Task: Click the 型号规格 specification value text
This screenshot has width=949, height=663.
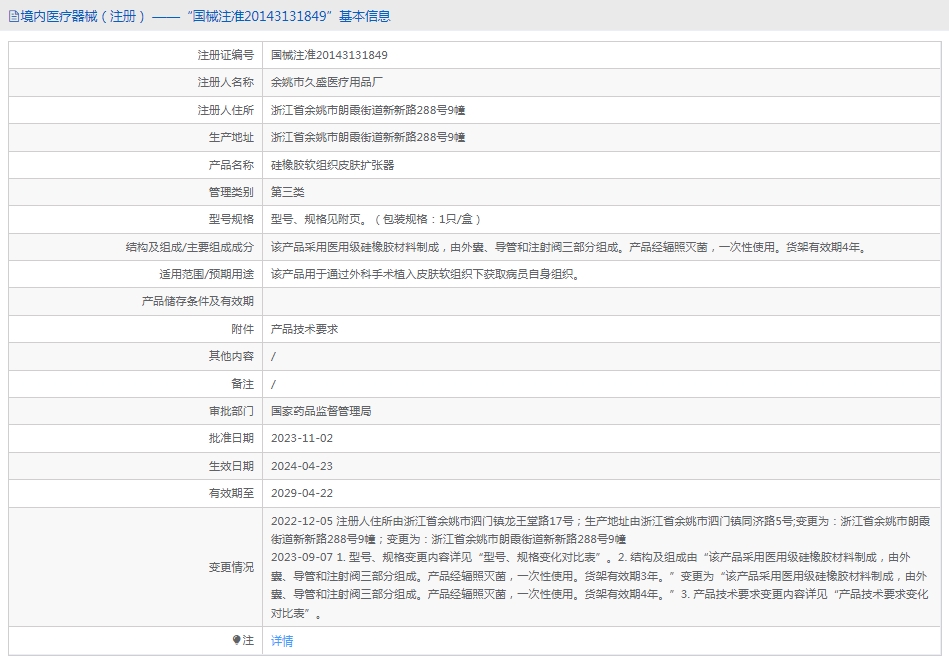Action: pos(376,219)
